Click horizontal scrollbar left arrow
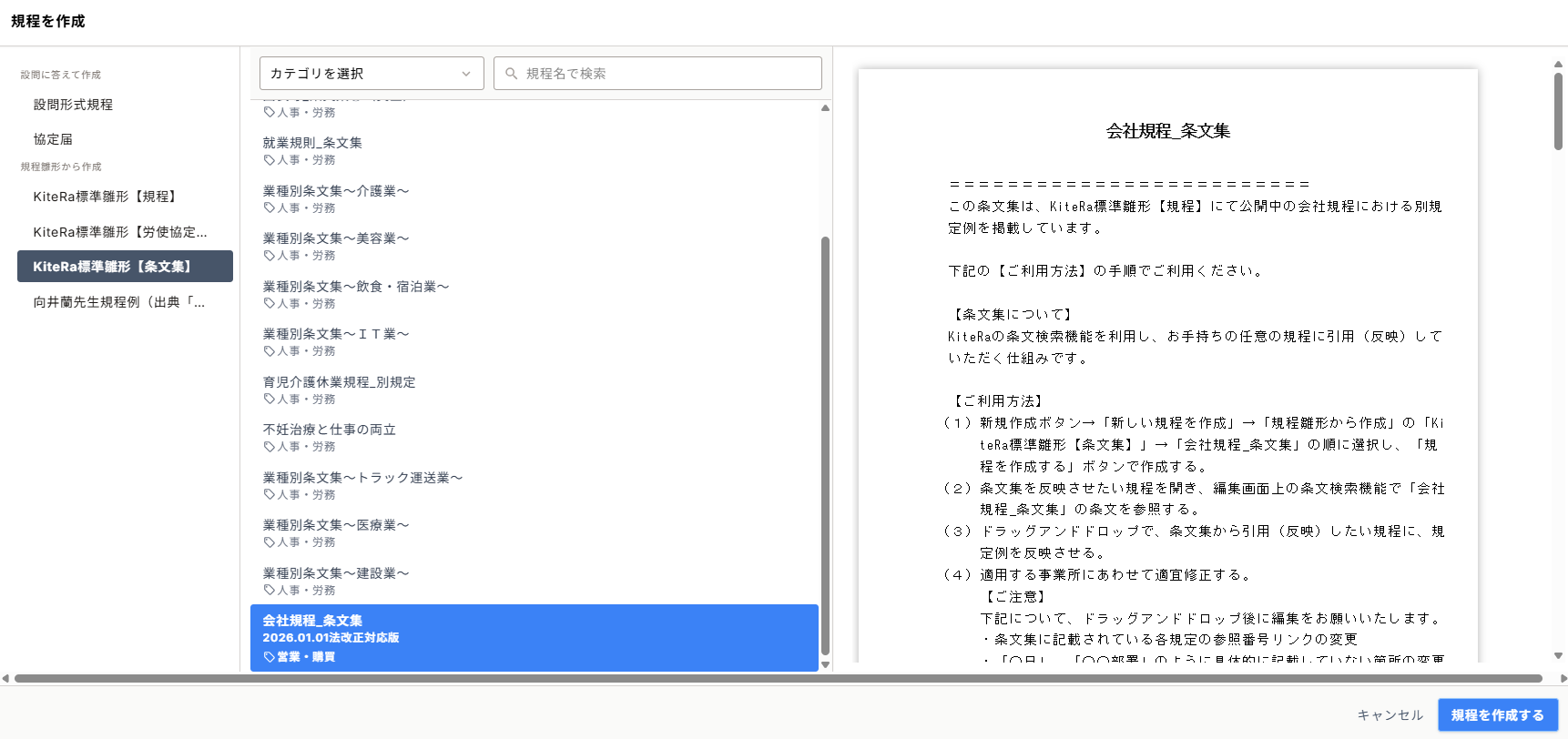Screen dimensions: 1568x739 click(5, 678)
